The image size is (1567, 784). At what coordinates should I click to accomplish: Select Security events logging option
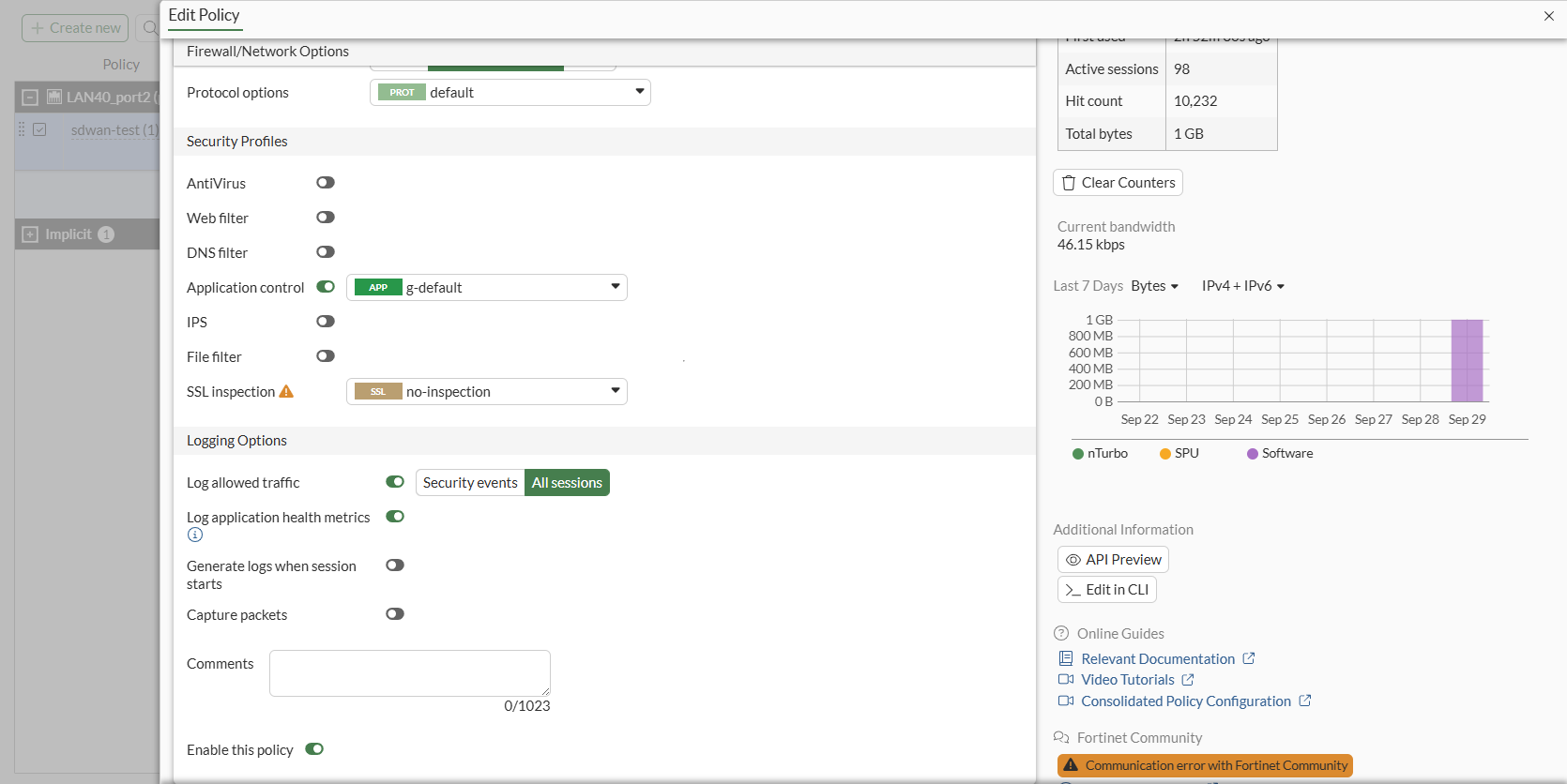[470, 483]
